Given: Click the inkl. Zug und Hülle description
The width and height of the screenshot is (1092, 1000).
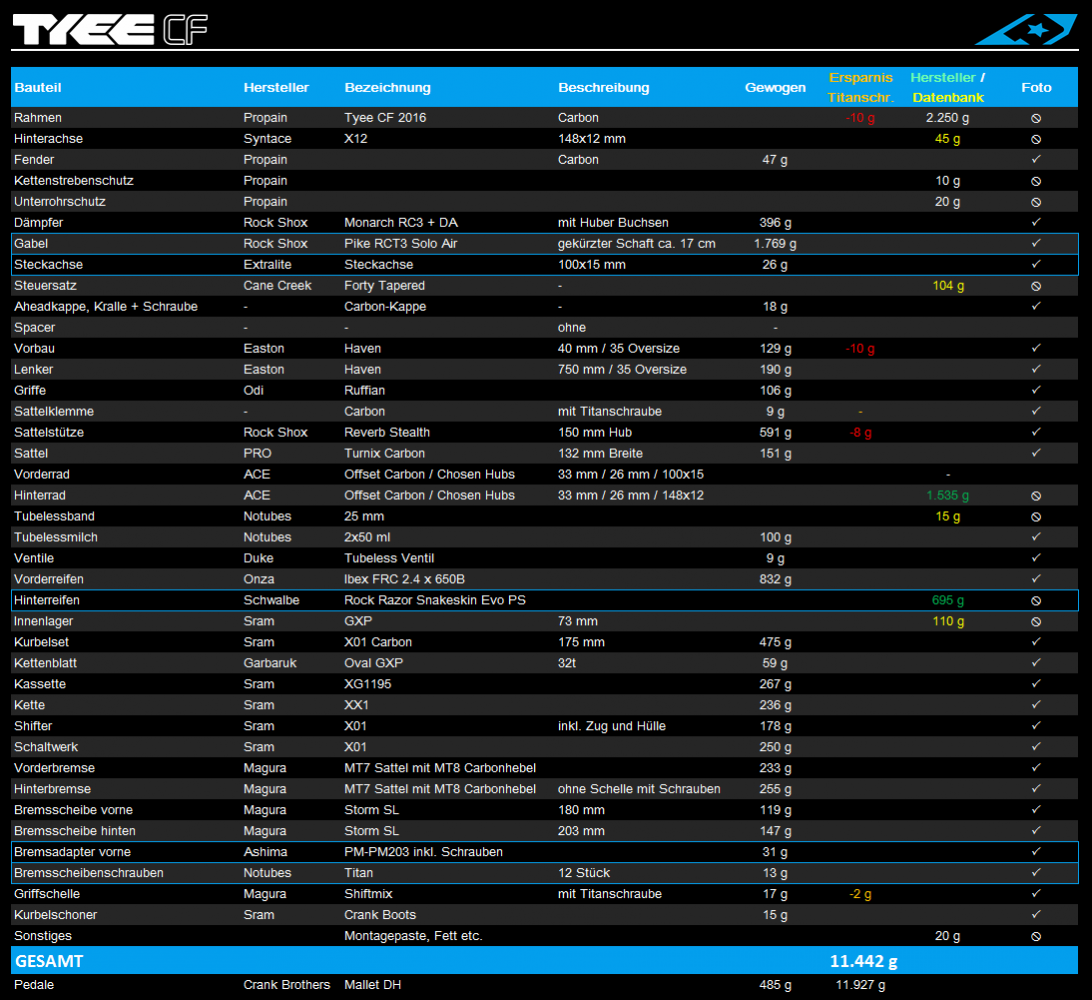Looking at the screenshot, I should coord(611,726).
